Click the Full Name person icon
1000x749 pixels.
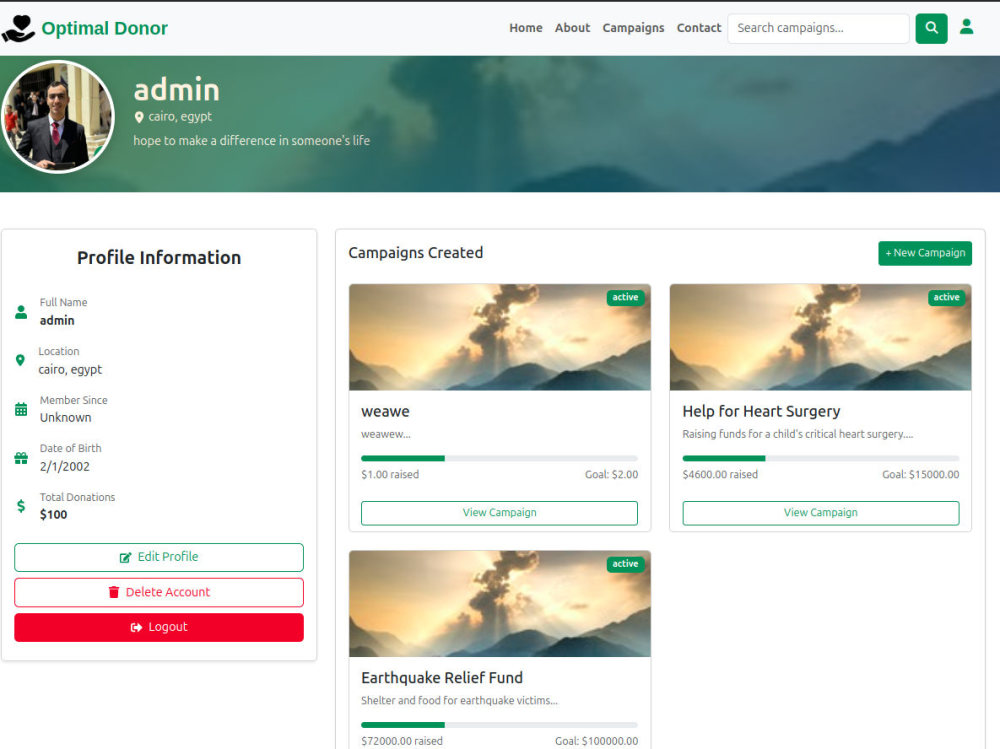pyautogui.click(x=21, y=312)
